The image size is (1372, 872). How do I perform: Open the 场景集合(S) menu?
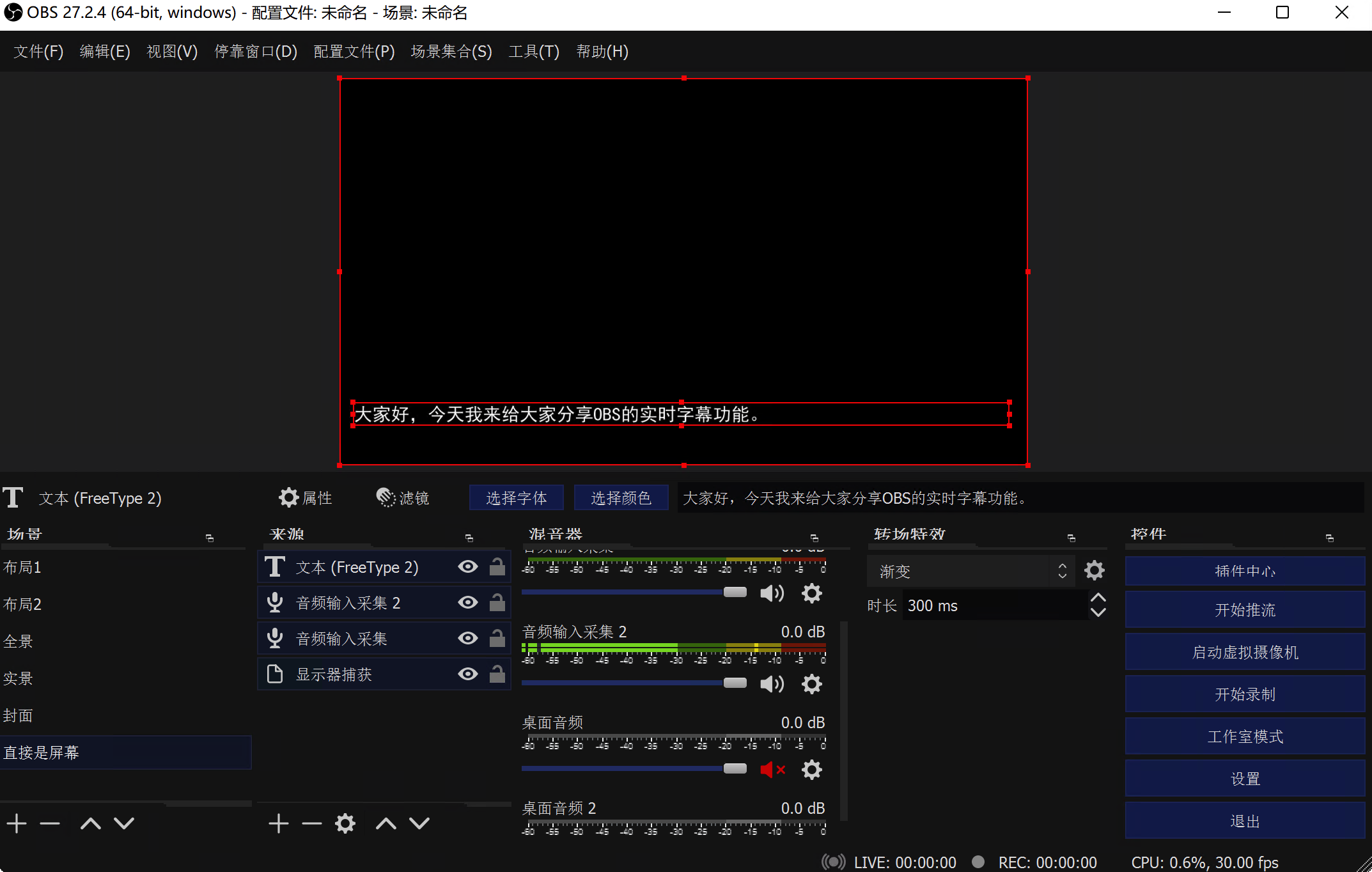coord(451,51)
